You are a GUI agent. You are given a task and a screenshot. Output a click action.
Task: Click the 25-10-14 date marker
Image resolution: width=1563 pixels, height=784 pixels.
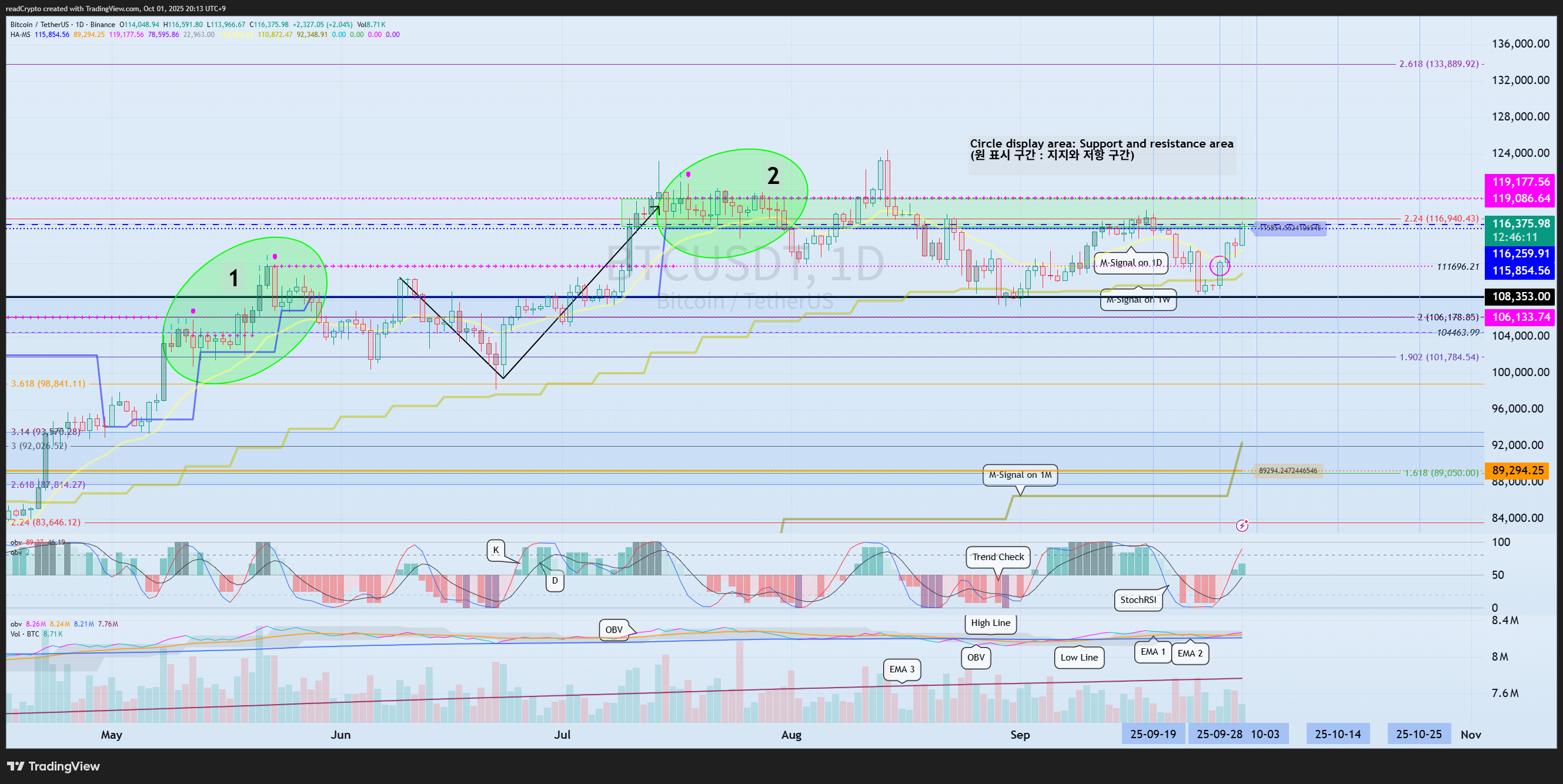tap(1338, 734)
